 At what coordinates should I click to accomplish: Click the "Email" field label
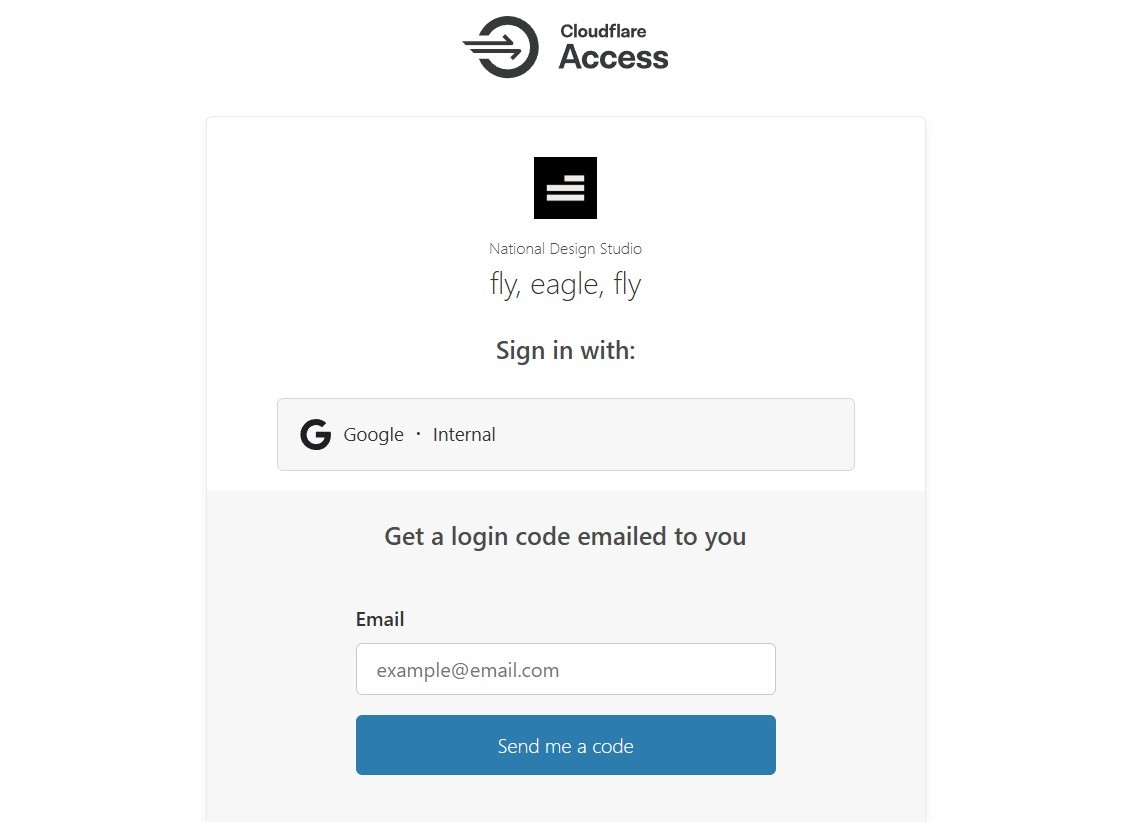[380, 619]
